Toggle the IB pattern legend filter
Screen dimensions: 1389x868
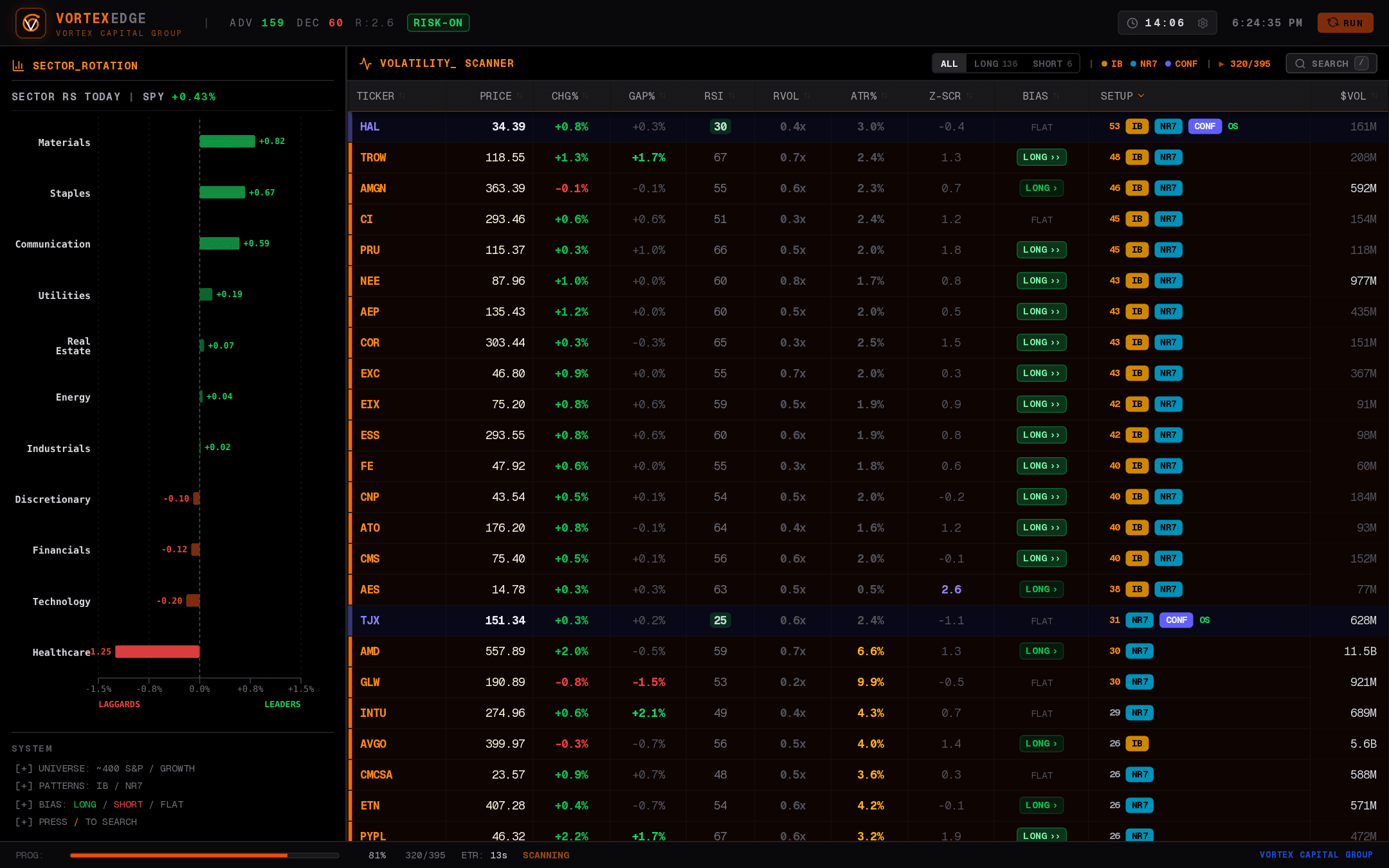(1112, 64)
